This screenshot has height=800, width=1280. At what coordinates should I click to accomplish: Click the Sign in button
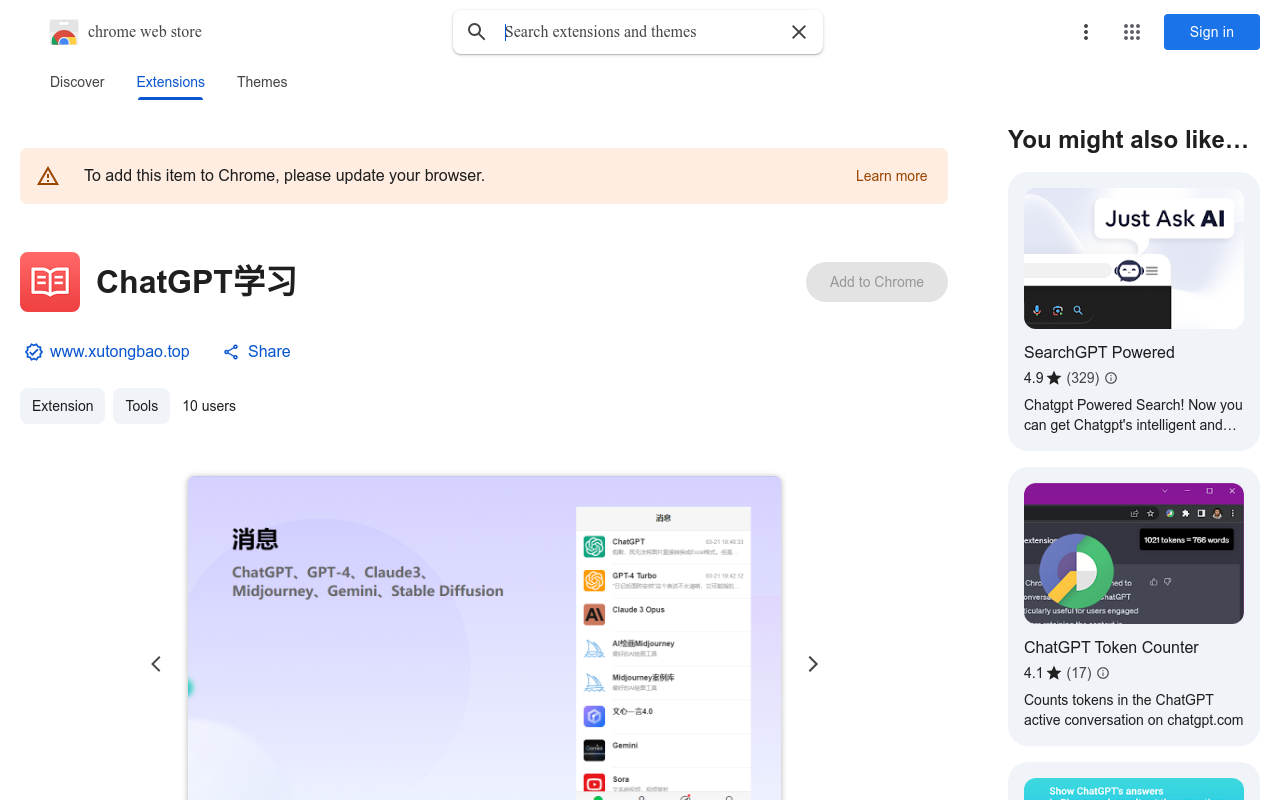pos(1211,31)
